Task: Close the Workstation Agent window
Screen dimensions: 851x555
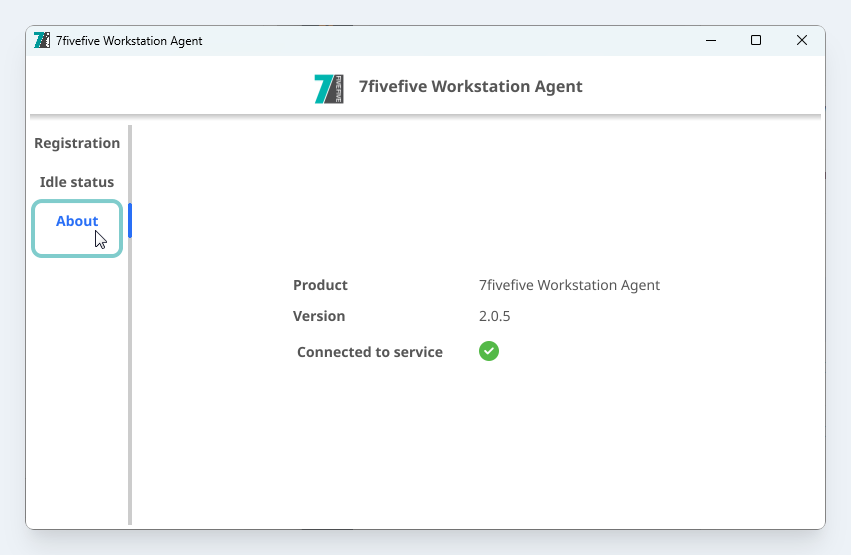Action: 801,41
